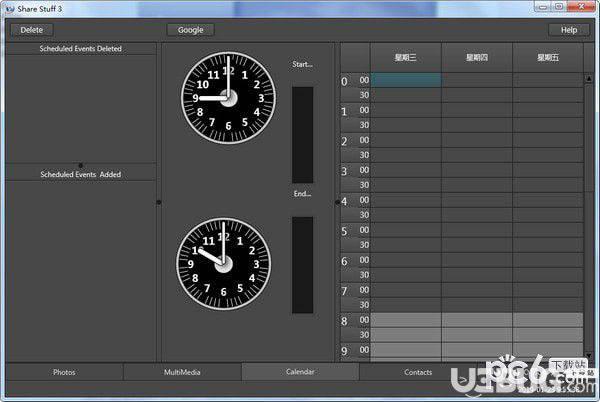The height and width of the screenshot is (402, 600).
Task: Select the highlighted 0:00 cell under 星期三
Action: [x=406, y=80]
